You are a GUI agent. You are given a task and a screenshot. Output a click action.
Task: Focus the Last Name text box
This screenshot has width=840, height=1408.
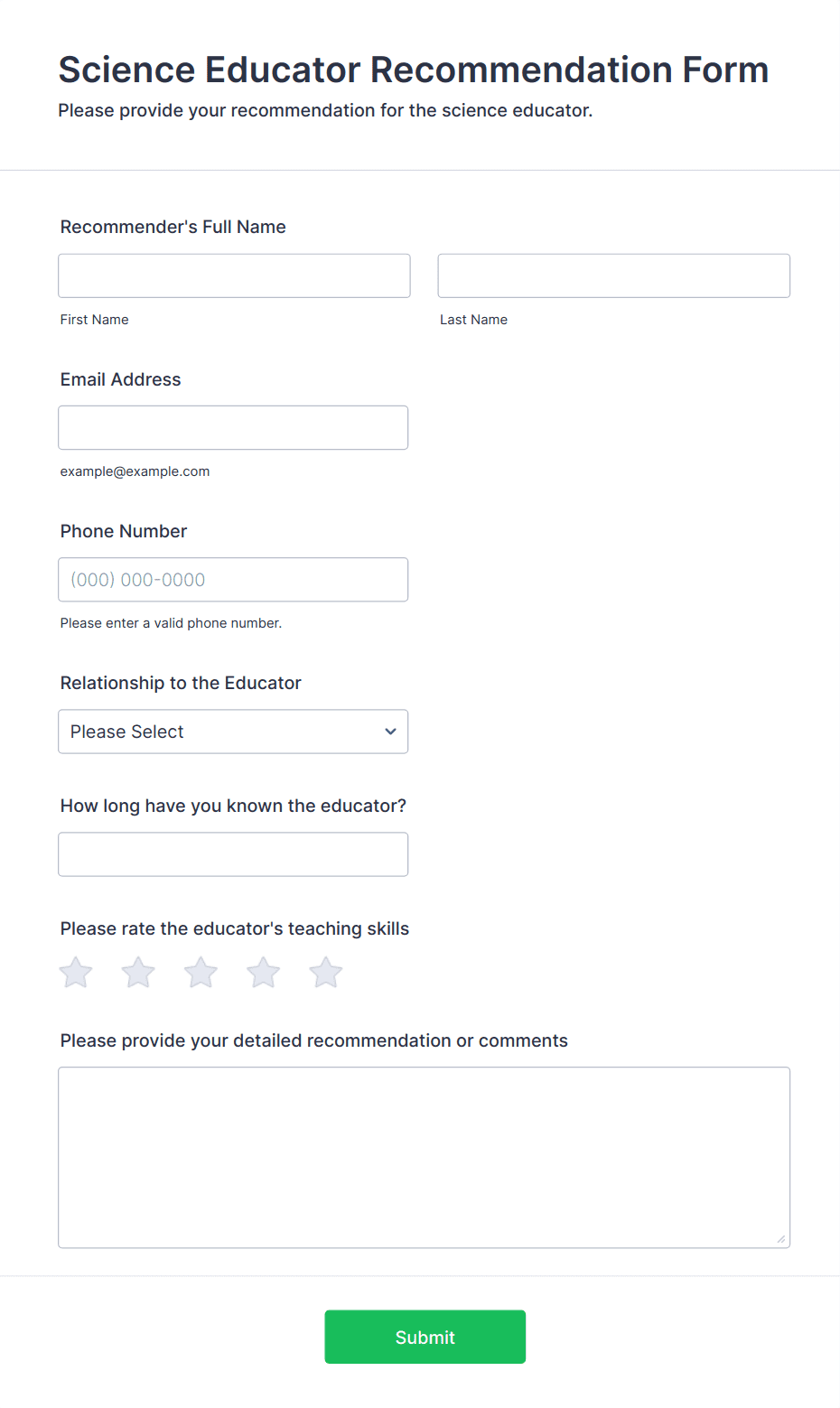point(613,275)
